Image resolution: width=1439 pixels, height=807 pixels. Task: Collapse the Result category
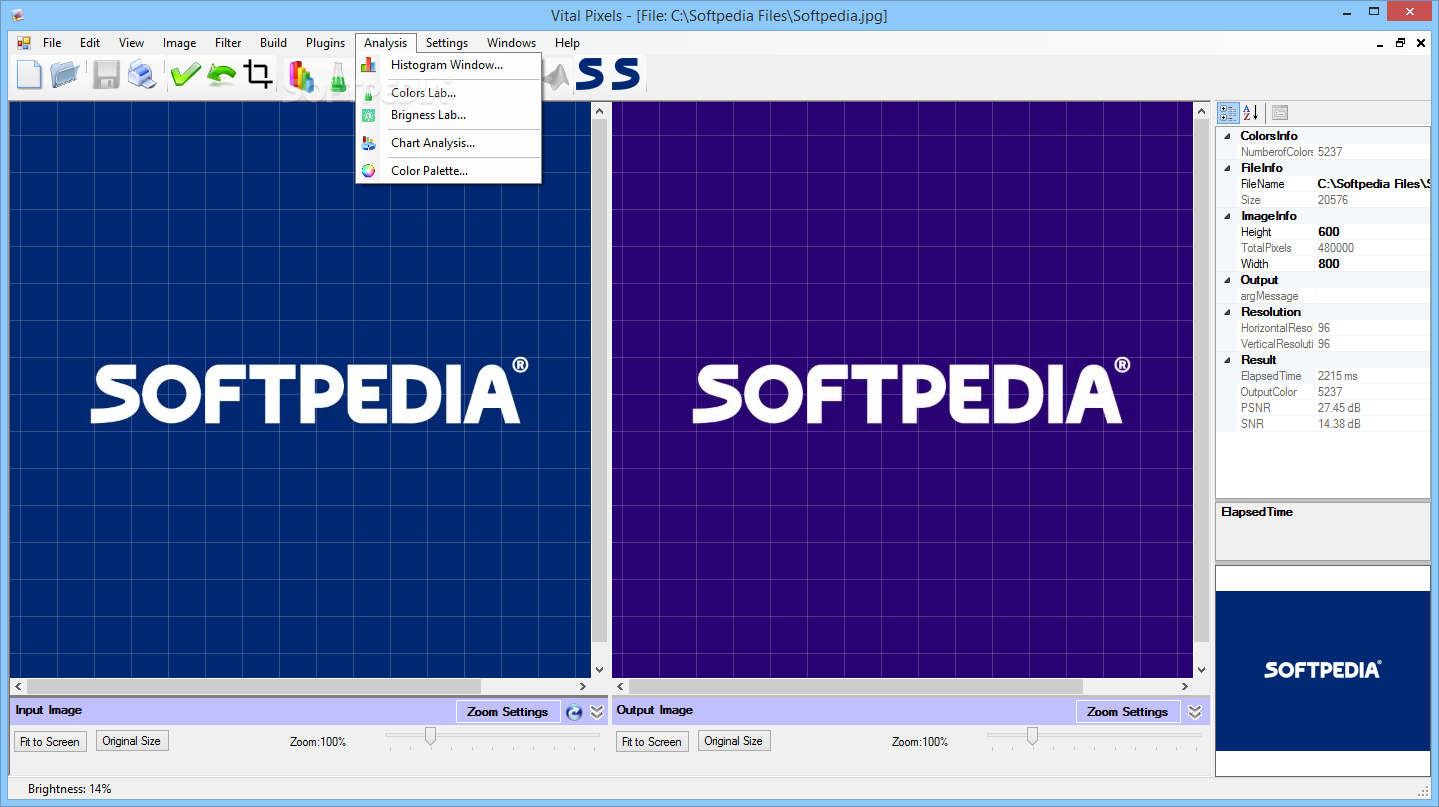(1227, 360)
